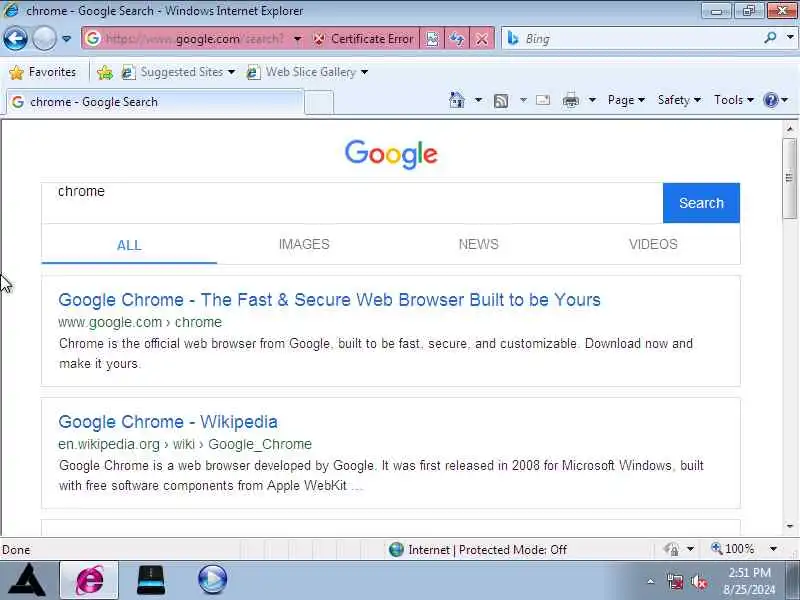
Task: Click the page scroll up arrow
Action: pyautogui.click(x=790, y=129)
